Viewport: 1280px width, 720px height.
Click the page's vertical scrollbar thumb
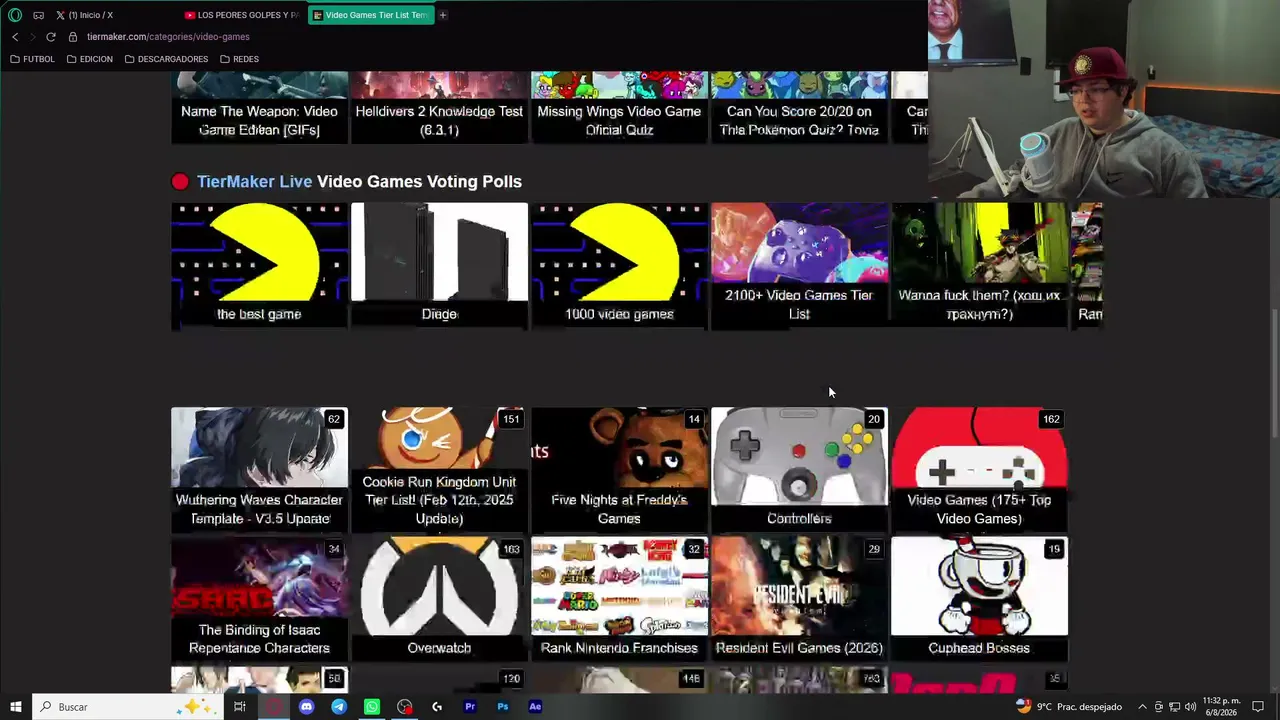point(1274,372)
